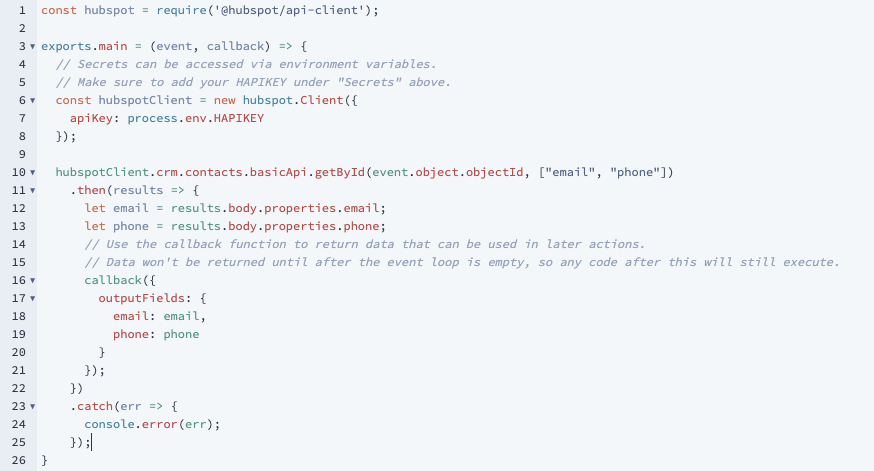
Task: Click the comment about Secrets environment variables
Action: [246, 64]
